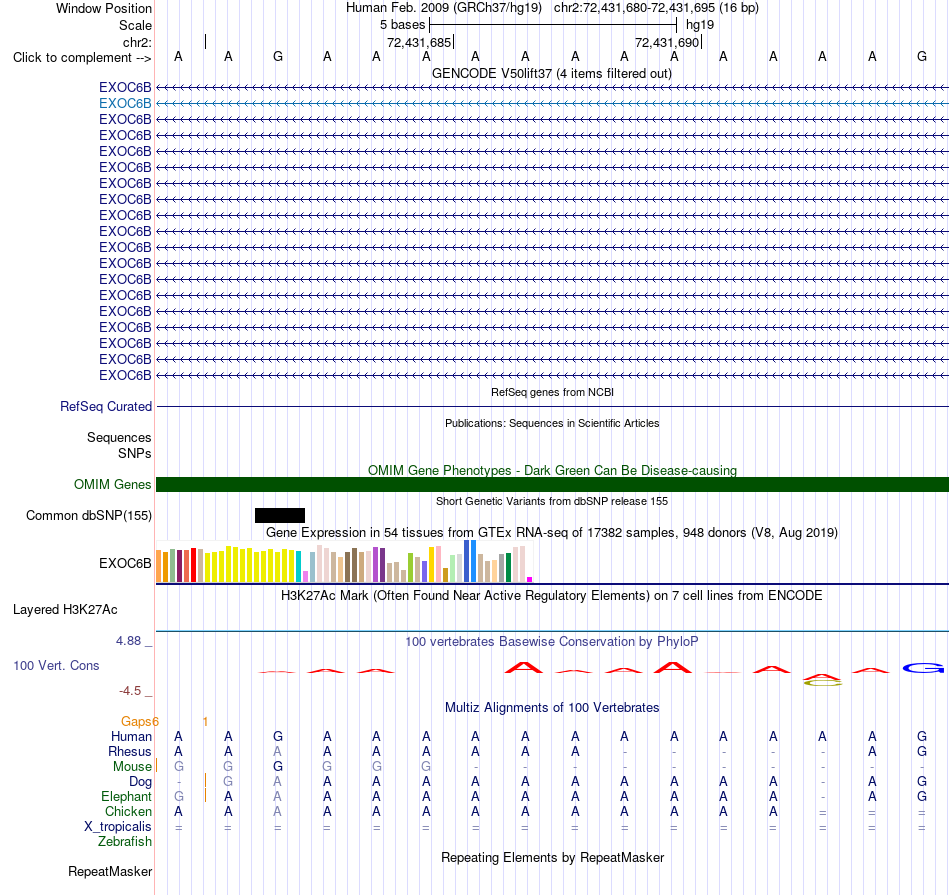Image resolution: width=950 pixels, height=895 pixels.
Task: Open the 'RefSeq genes from NCBI' track title
Action: click(x=552, y=392)
